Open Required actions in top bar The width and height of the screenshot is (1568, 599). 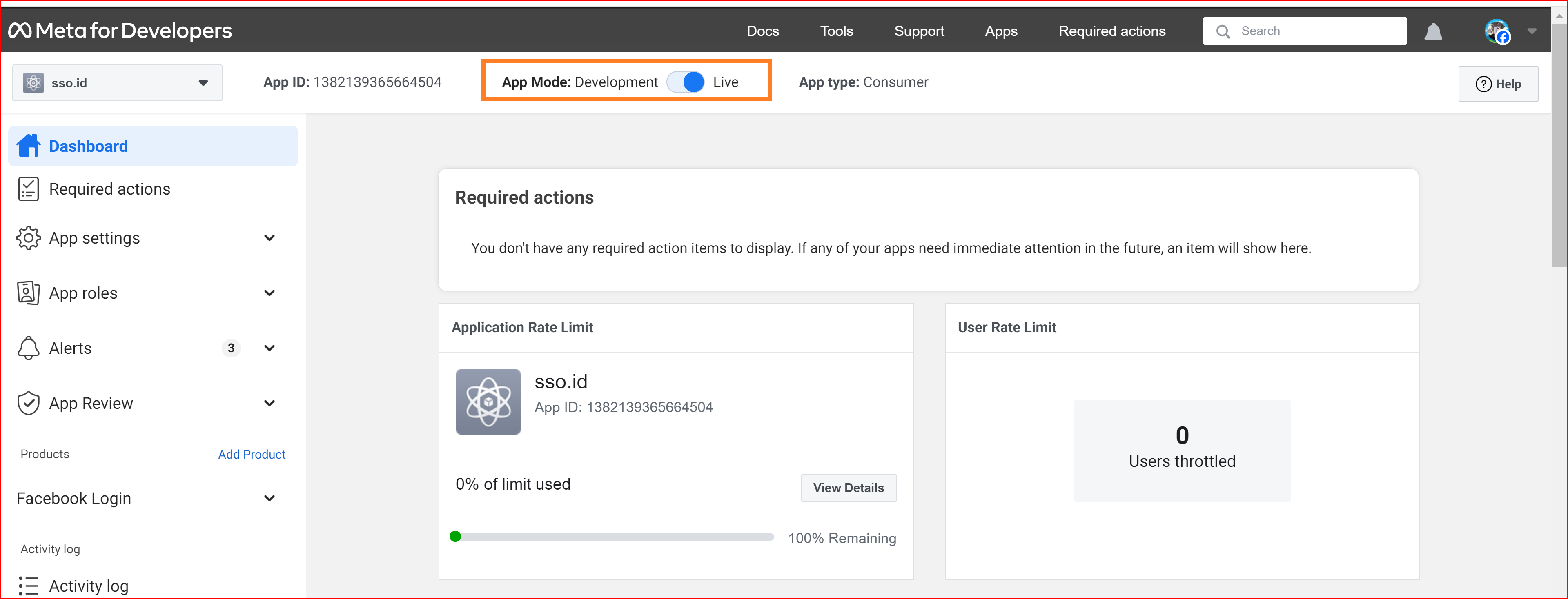(x=1111, y=31)
